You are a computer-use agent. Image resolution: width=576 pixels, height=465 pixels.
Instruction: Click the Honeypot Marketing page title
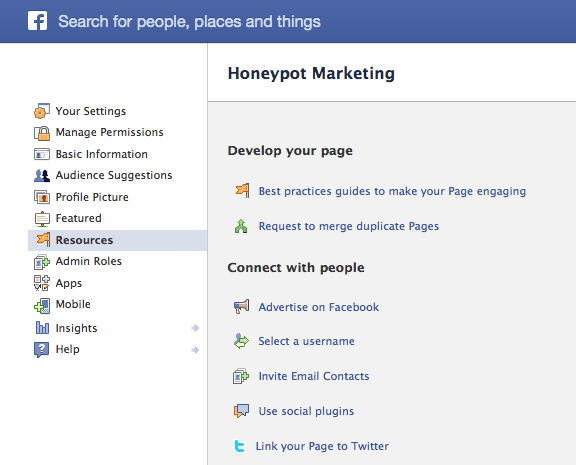pyautogui.click(x=311, y=73)
